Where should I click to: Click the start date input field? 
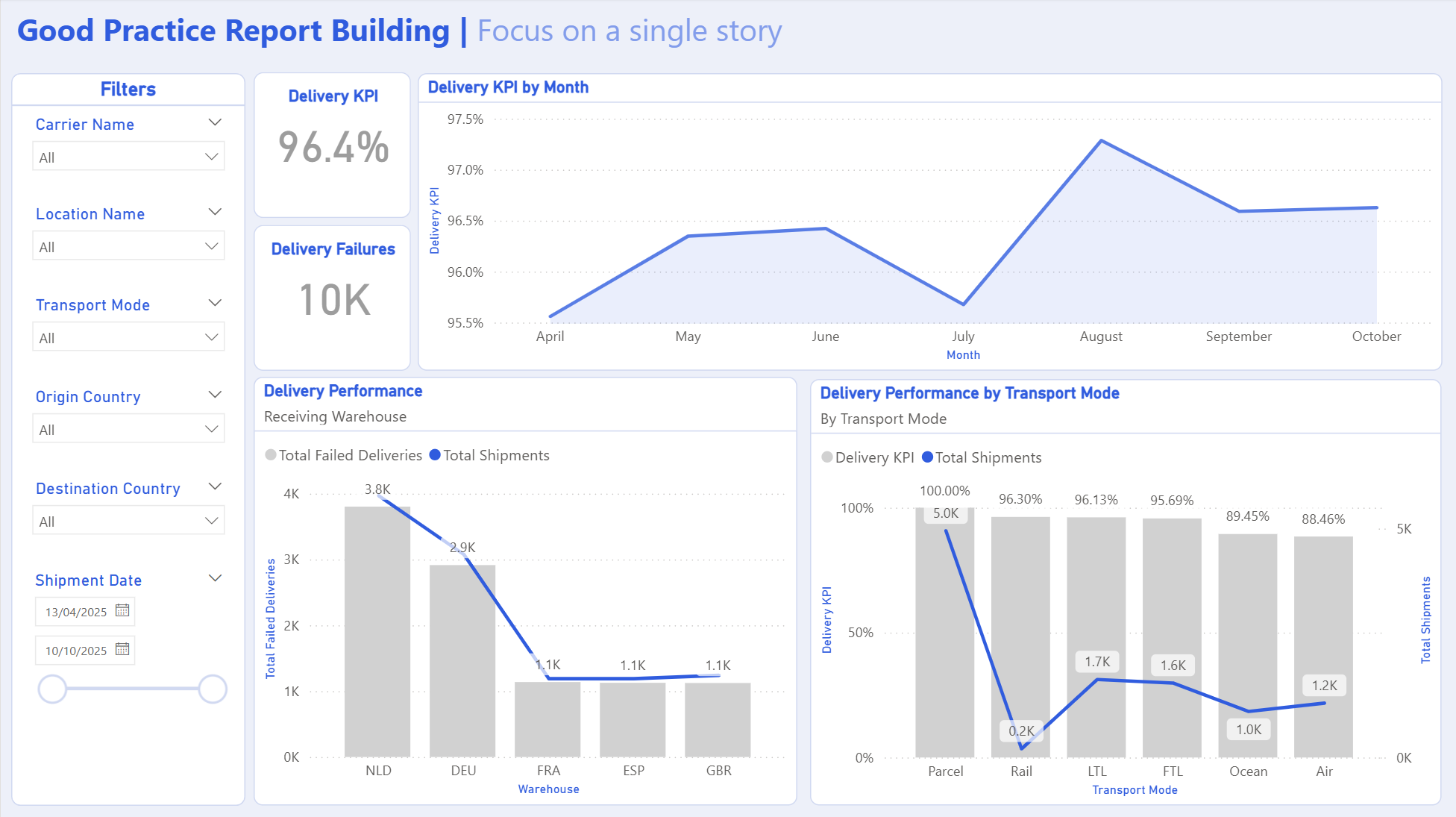(x=75, y=612)
